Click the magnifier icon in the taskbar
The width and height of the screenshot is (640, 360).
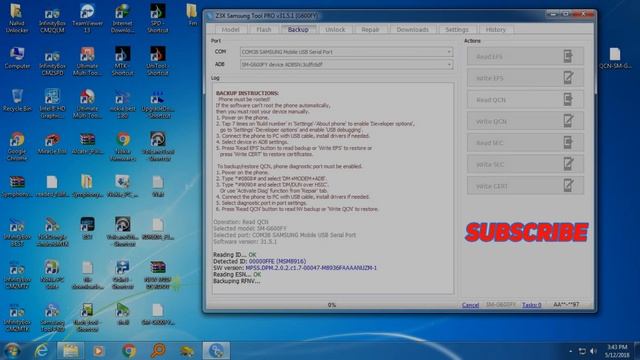pos(158,351)
